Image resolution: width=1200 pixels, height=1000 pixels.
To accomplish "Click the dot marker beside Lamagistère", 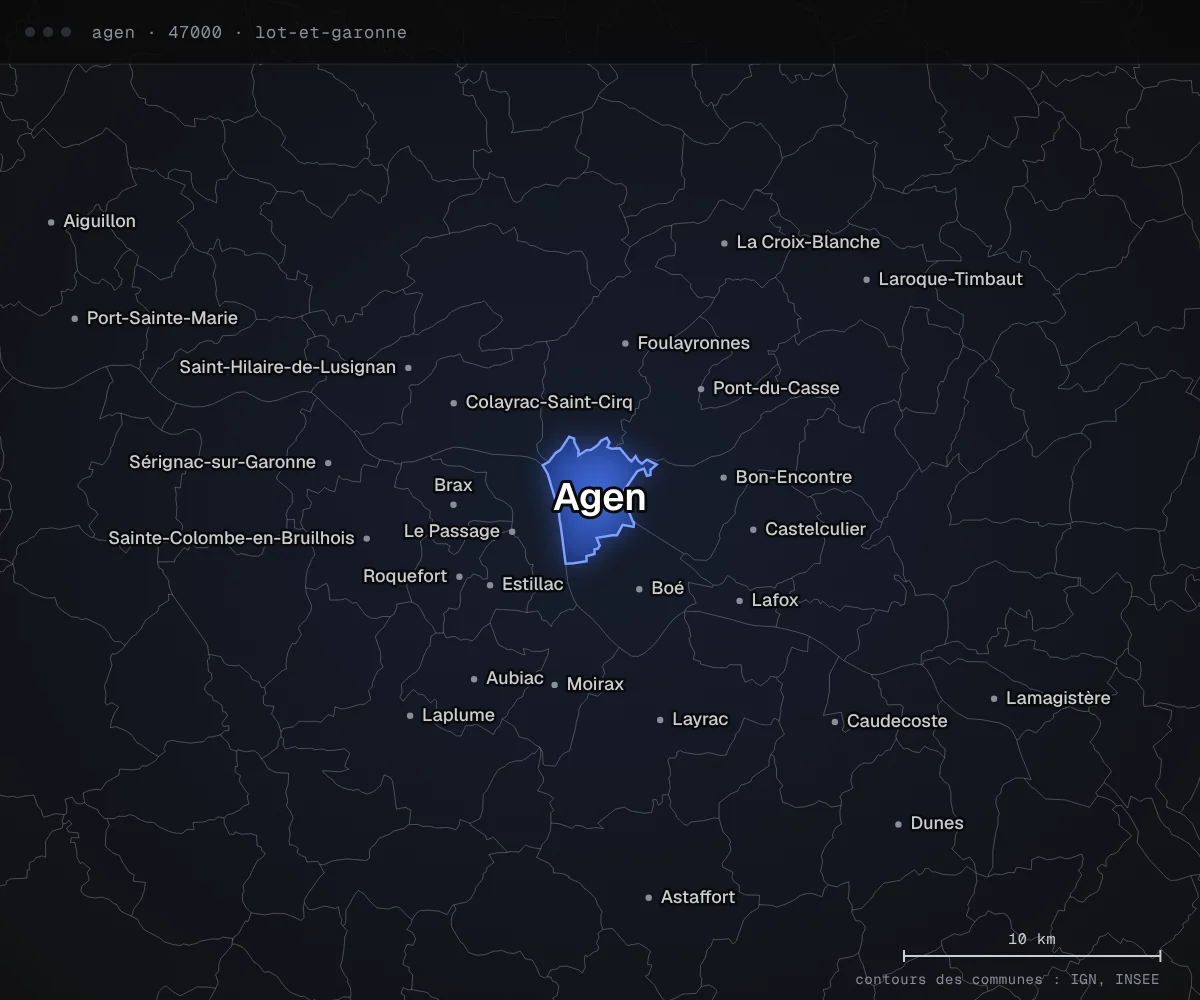I will tap(993, 699).
